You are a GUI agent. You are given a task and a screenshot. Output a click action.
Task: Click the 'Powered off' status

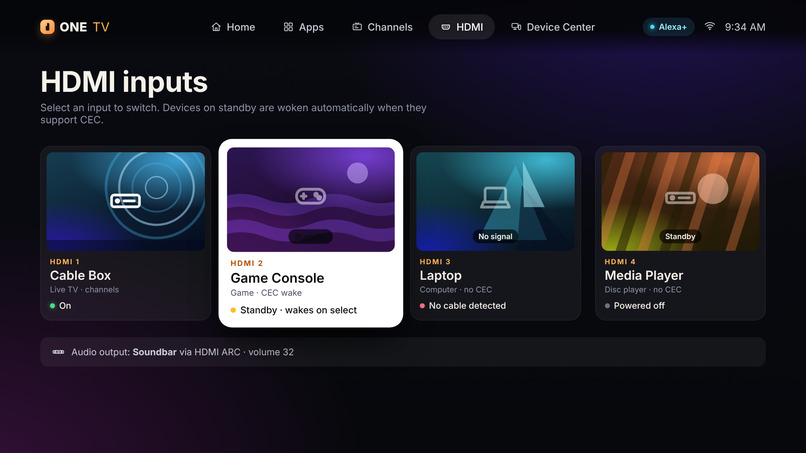(634, 305)
